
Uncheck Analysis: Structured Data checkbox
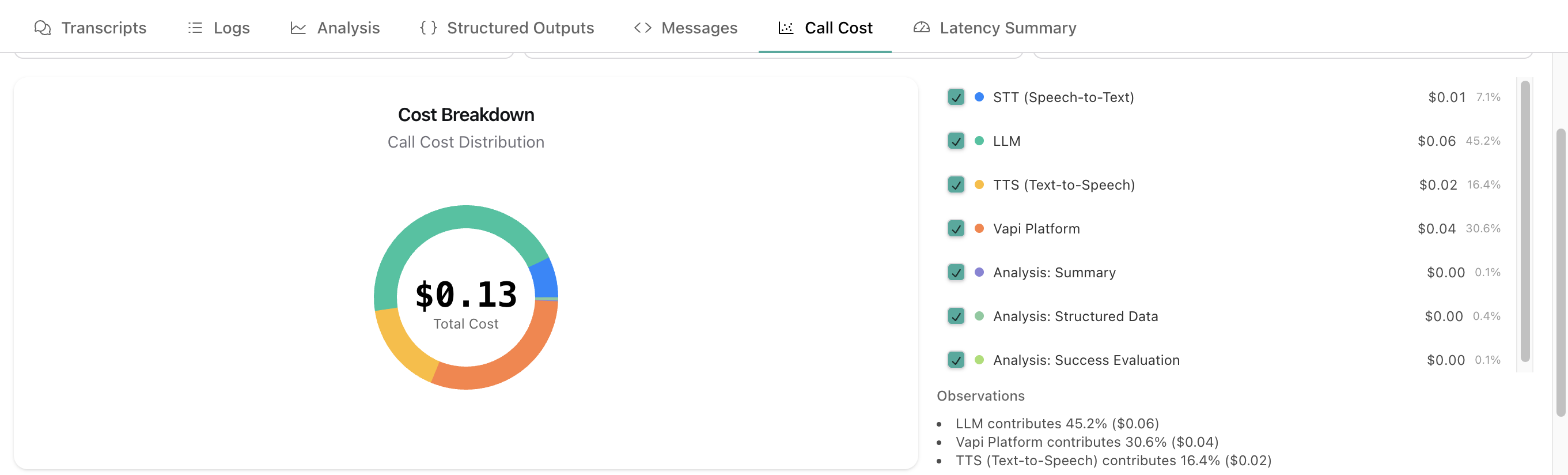pyautogui.click(x=956, y=316)
